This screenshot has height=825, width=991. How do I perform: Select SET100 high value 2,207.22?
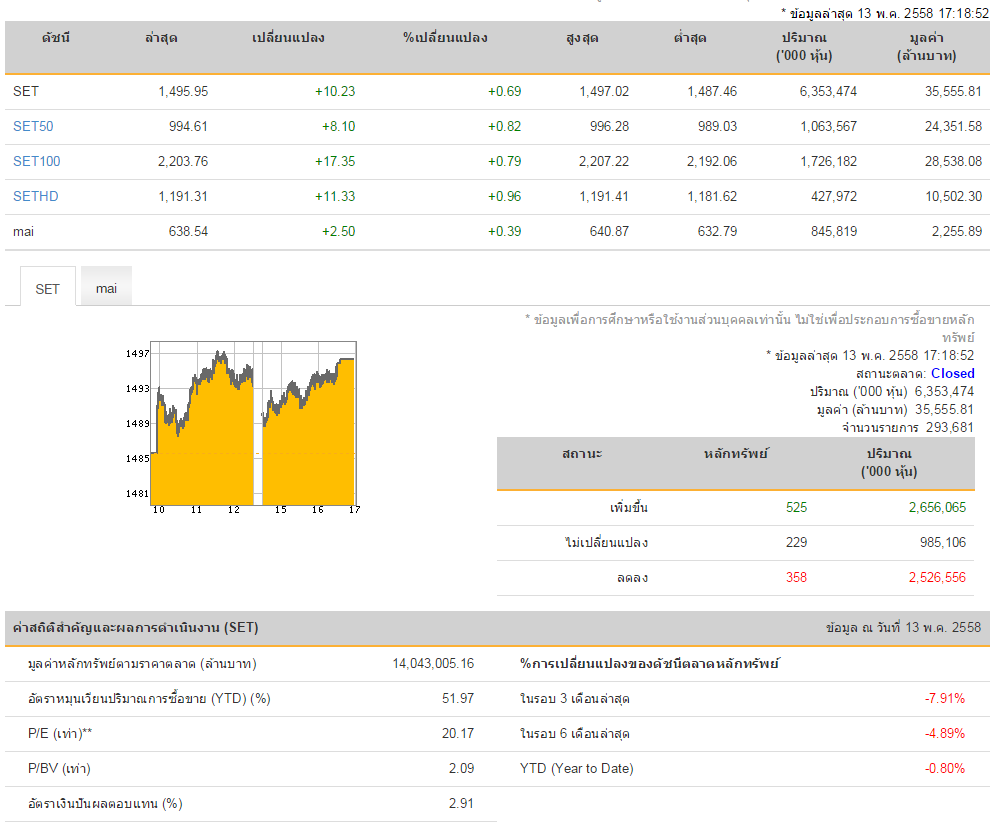click(x=604, y=161)
